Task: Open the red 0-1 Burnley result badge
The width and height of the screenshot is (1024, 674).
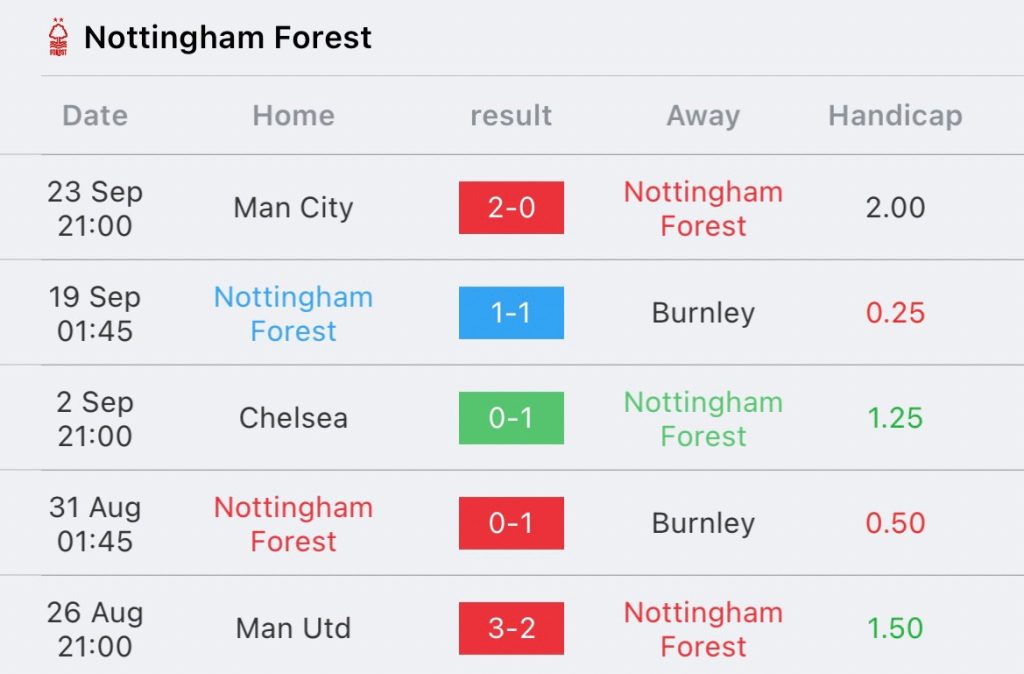Action: [x=511, y=523]
